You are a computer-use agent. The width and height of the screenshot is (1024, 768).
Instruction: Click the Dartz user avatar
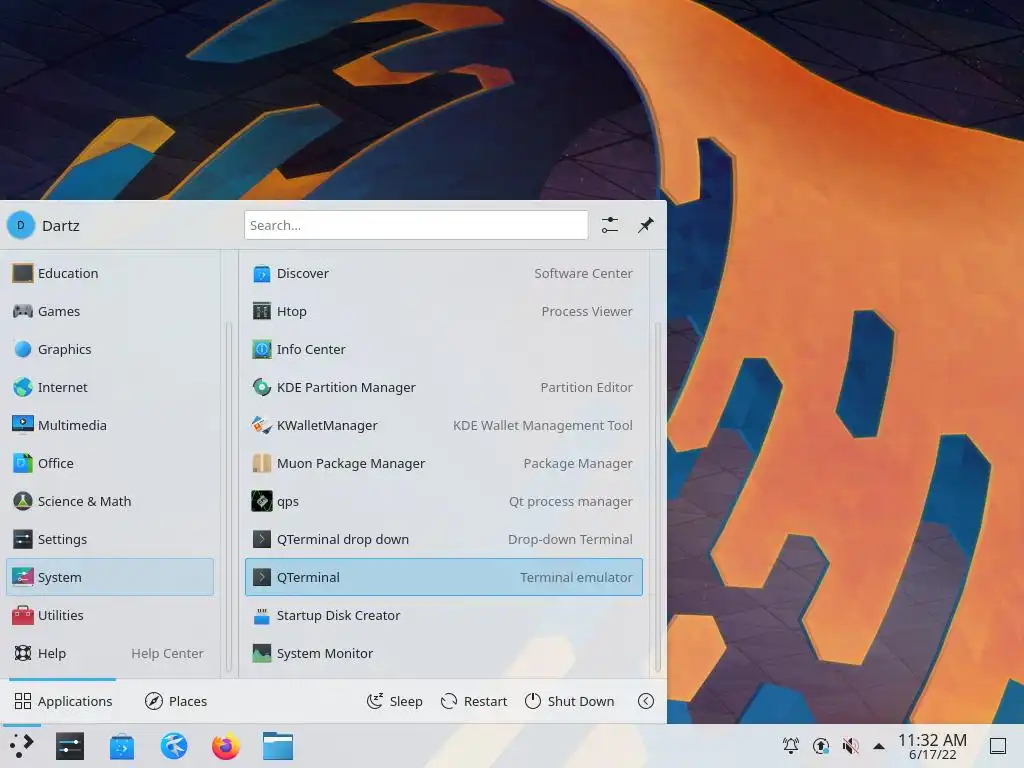pos(21,225)
